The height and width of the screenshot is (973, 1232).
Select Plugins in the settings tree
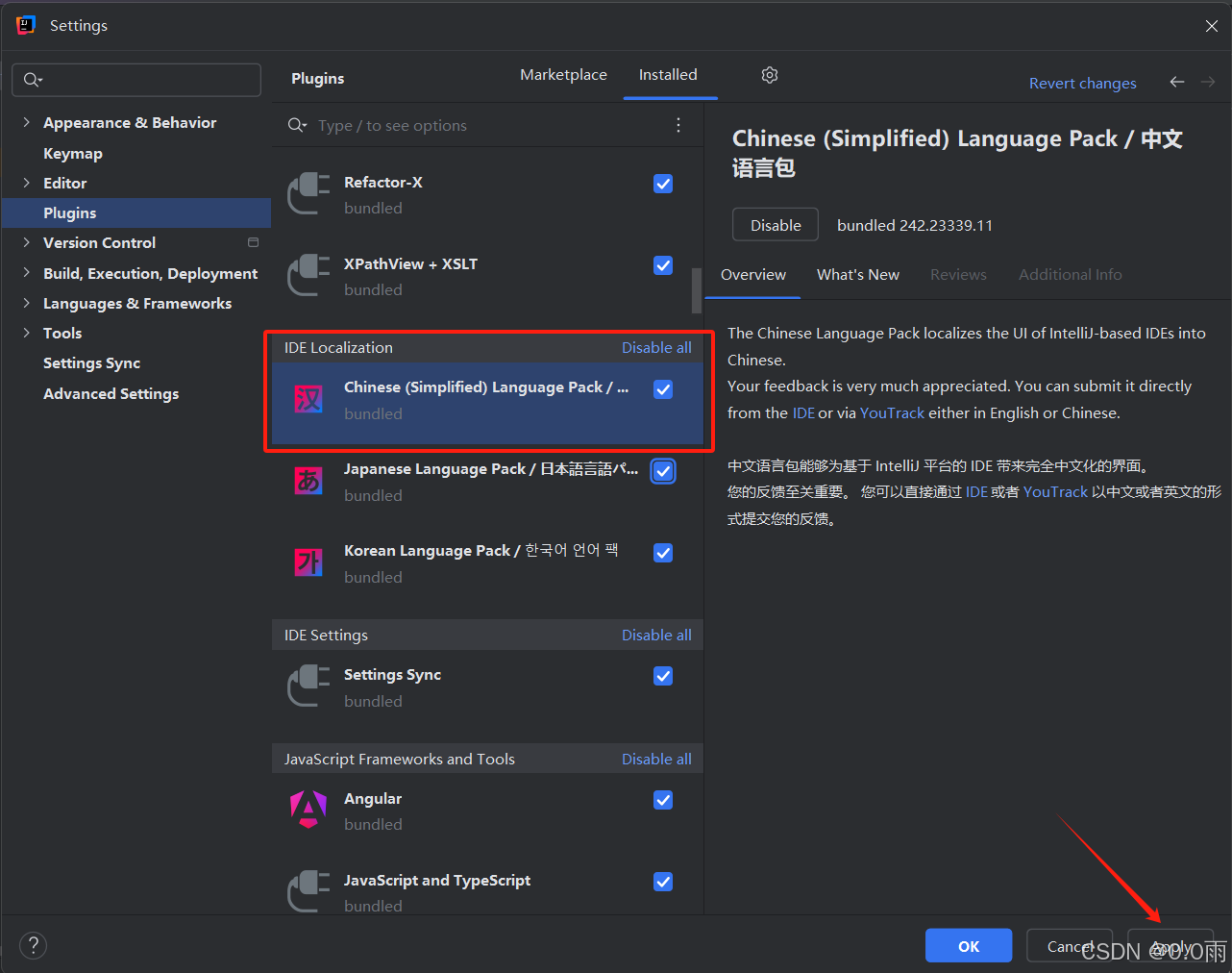[136, 212]
